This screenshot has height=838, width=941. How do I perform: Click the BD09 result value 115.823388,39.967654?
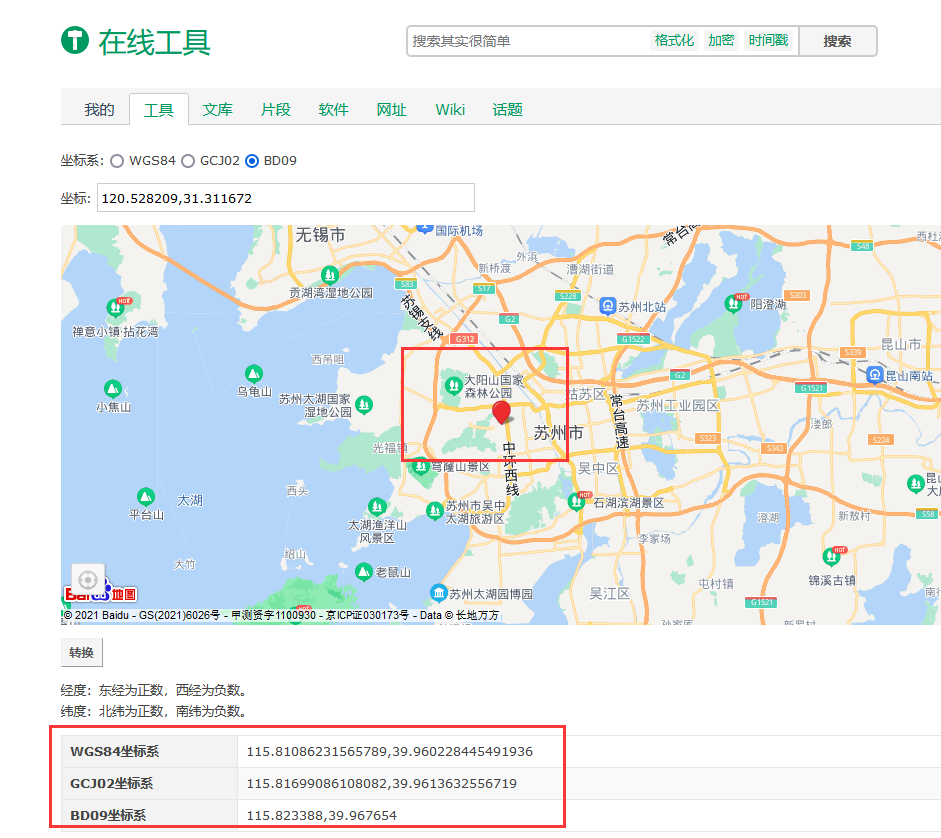tap(322, 815)
